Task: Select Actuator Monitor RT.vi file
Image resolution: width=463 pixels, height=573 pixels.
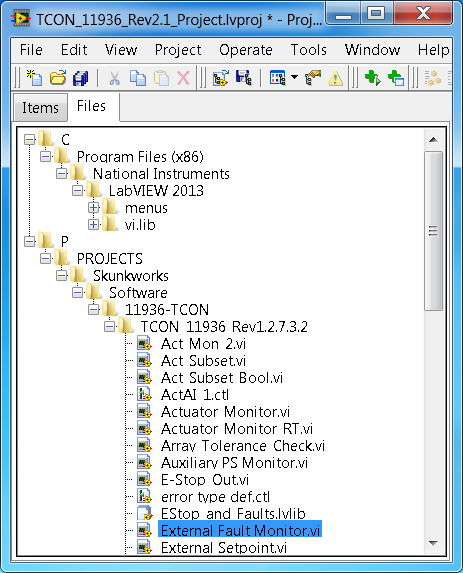Action: coord(237,429)
